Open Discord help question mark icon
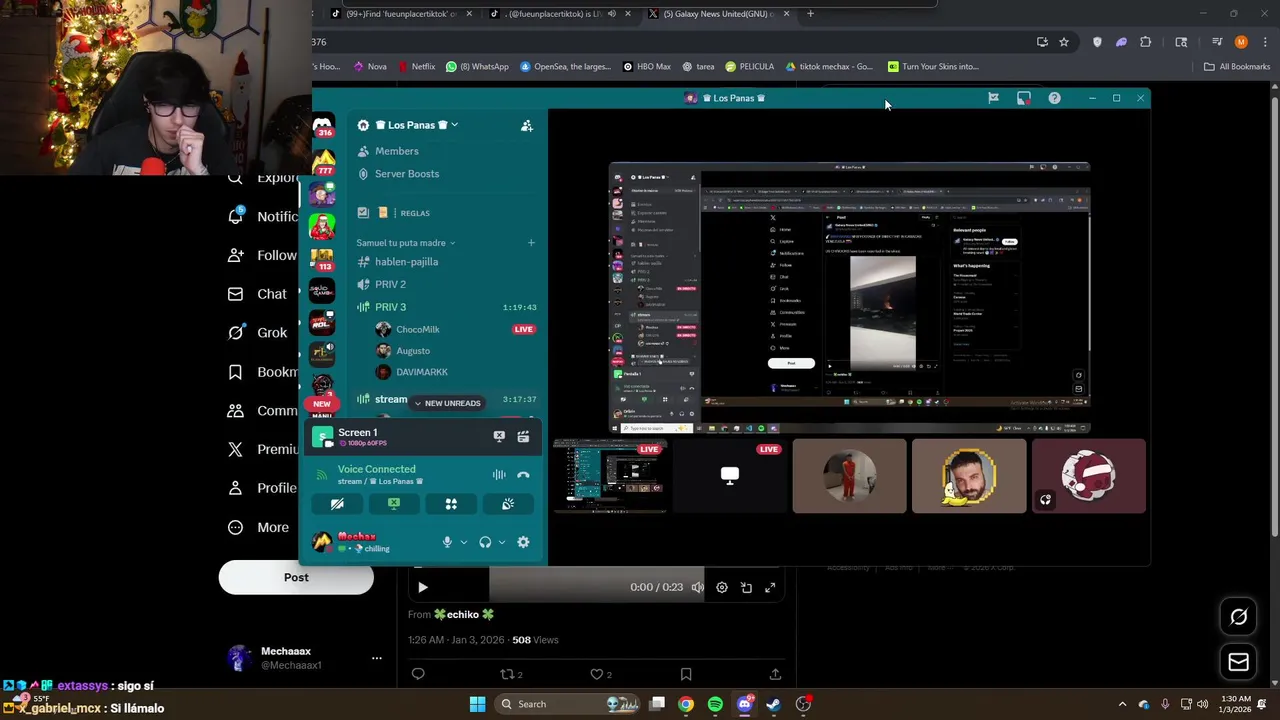The width and height of the screenshot is (1280, 720). (1054, 98)
